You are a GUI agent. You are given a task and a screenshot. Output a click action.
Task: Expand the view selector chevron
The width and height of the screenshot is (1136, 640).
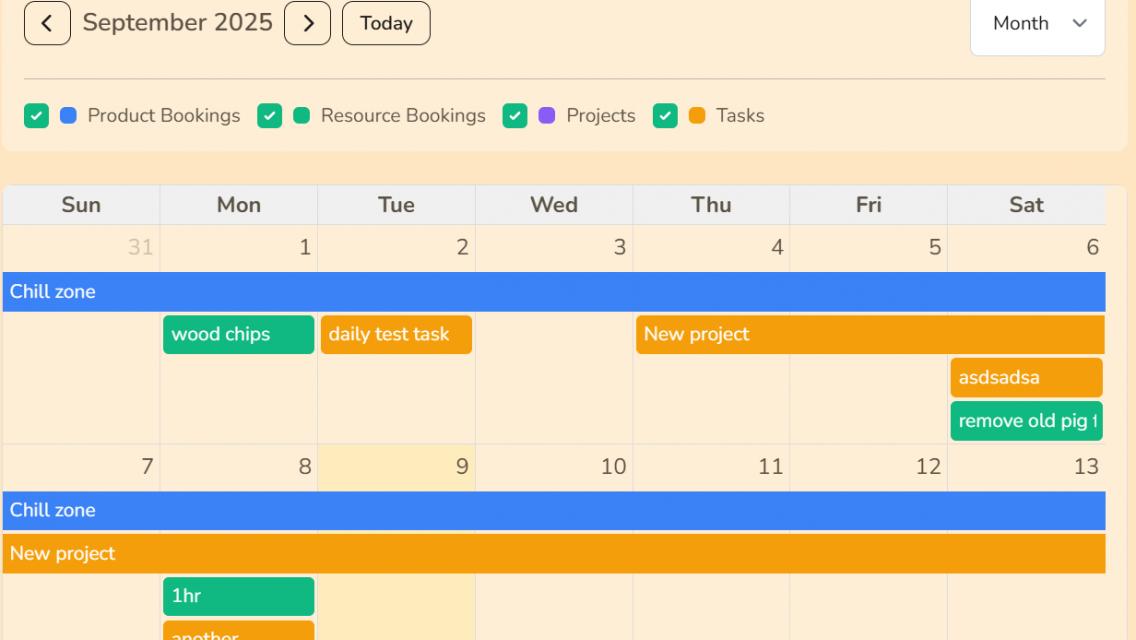1077,24
